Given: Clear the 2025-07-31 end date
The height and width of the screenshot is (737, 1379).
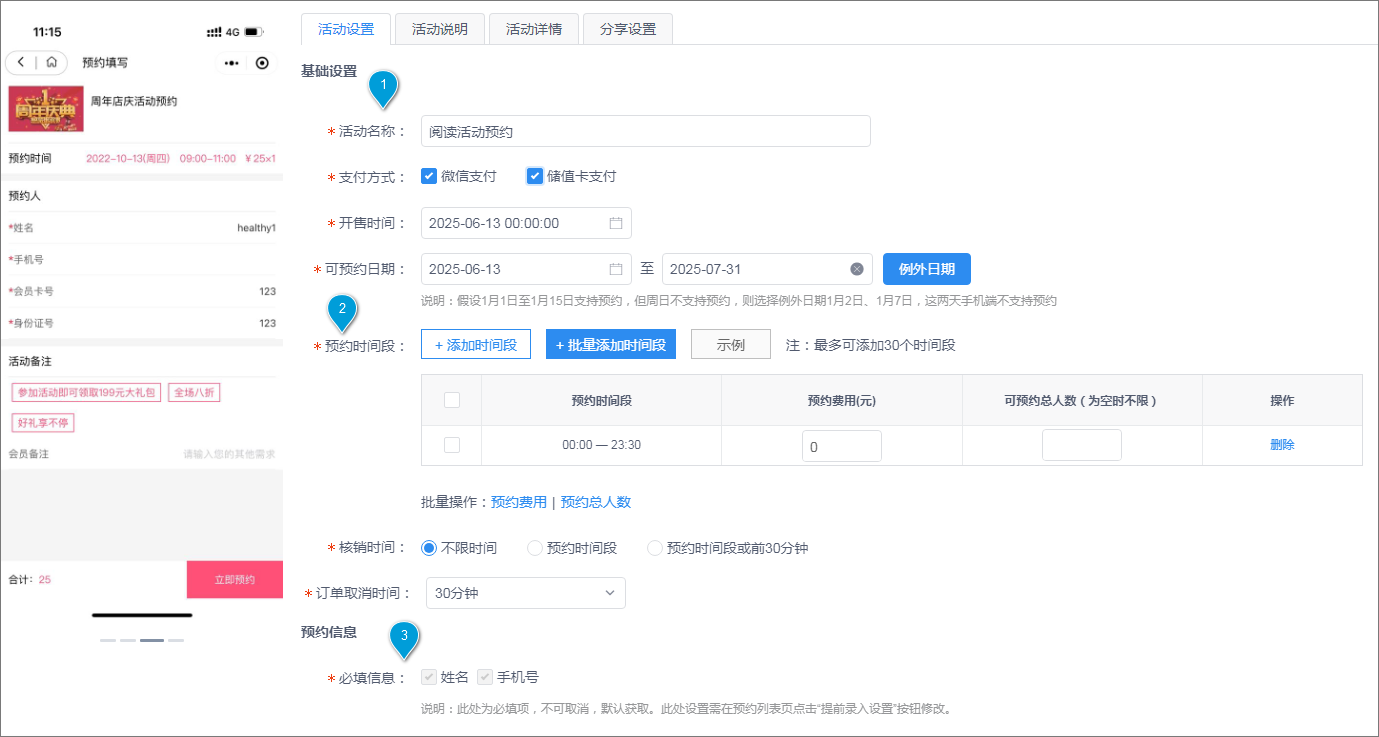Looking at the screenshot, I should point(857,269).
